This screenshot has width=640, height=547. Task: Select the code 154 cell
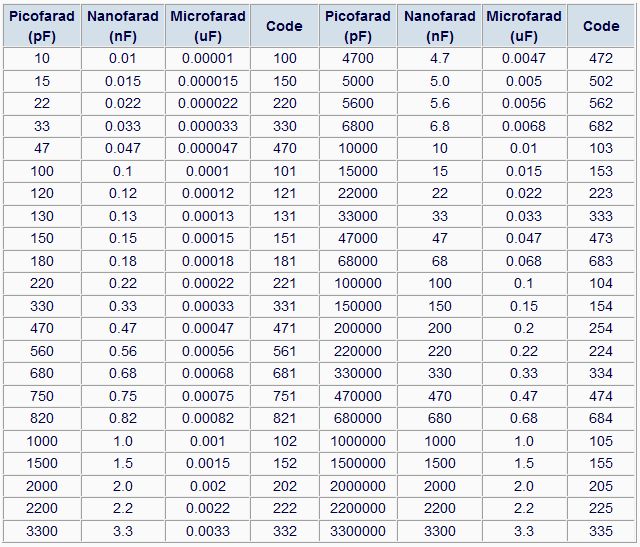click(600, 306)
